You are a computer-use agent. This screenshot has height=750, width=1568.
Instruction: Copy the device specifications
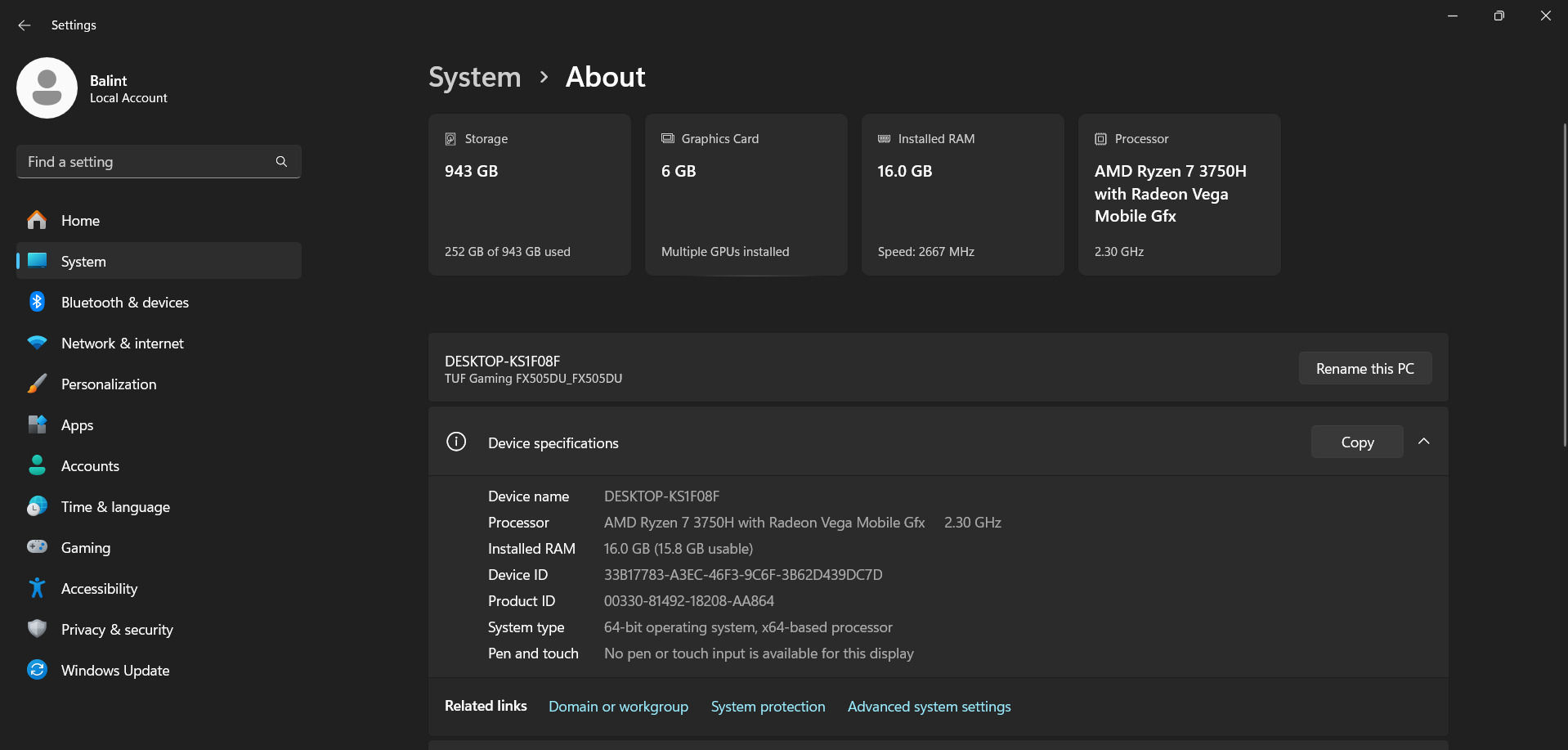tap(1357, 442)
